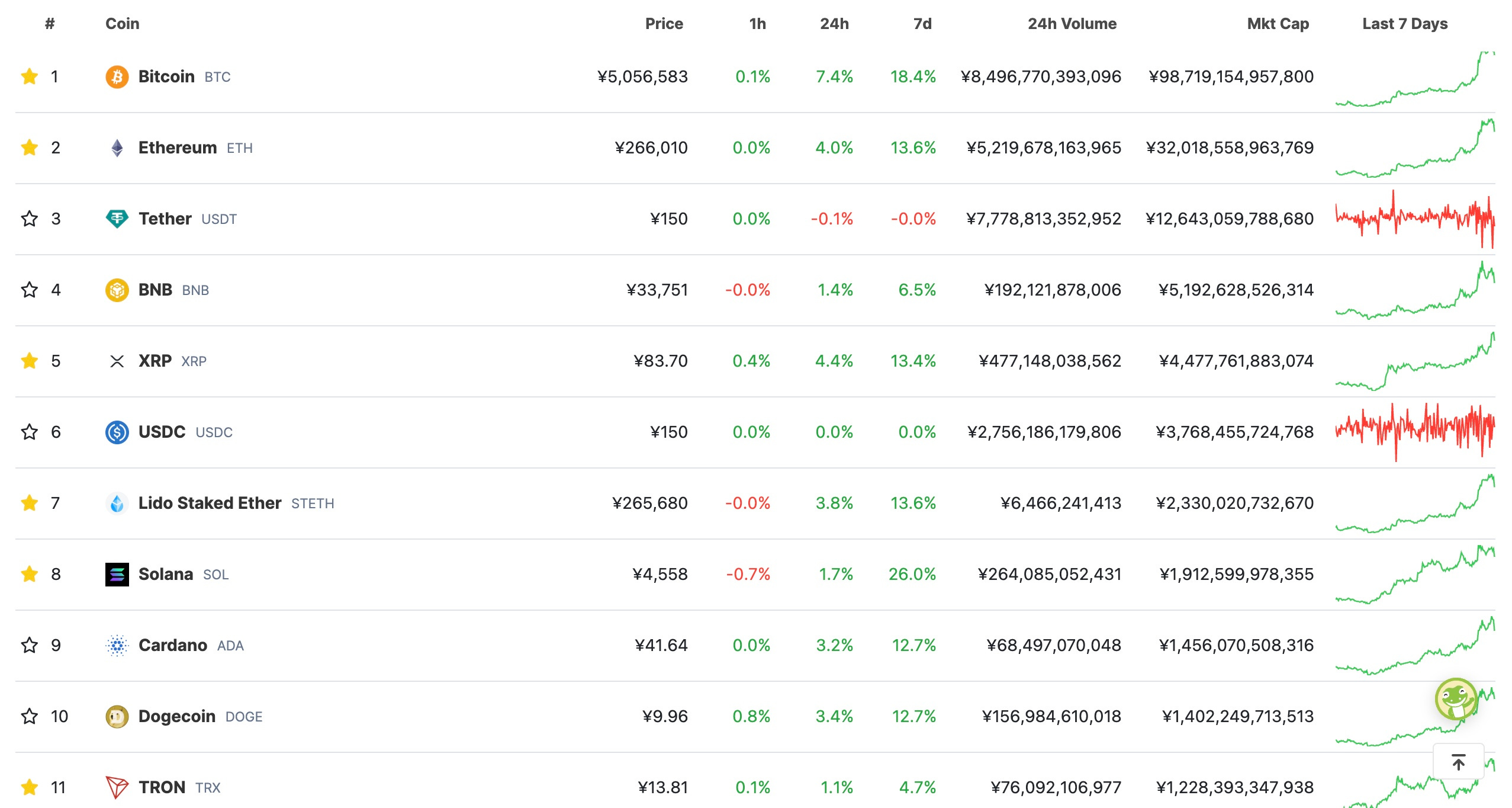View Tether's red 7-day sparkline chart

tap(1415, 219)
